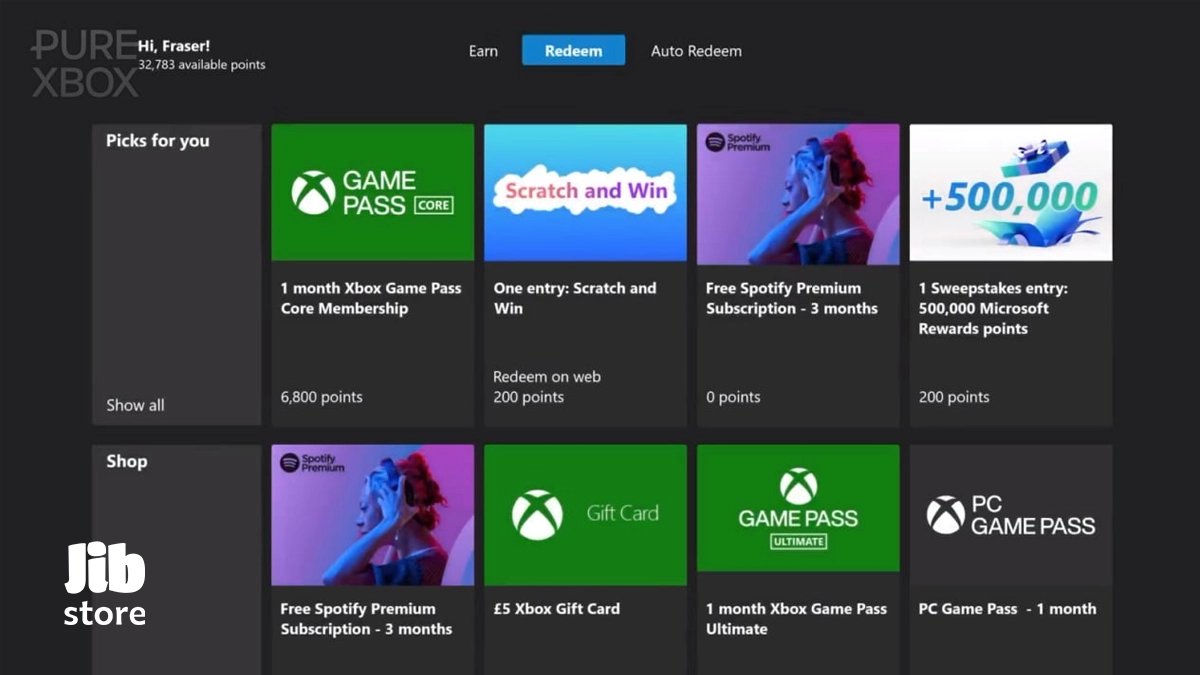Viewport: 1200px width, 675px height.
Task: Open the Auto Redeem tab
Action: [696, 51]
